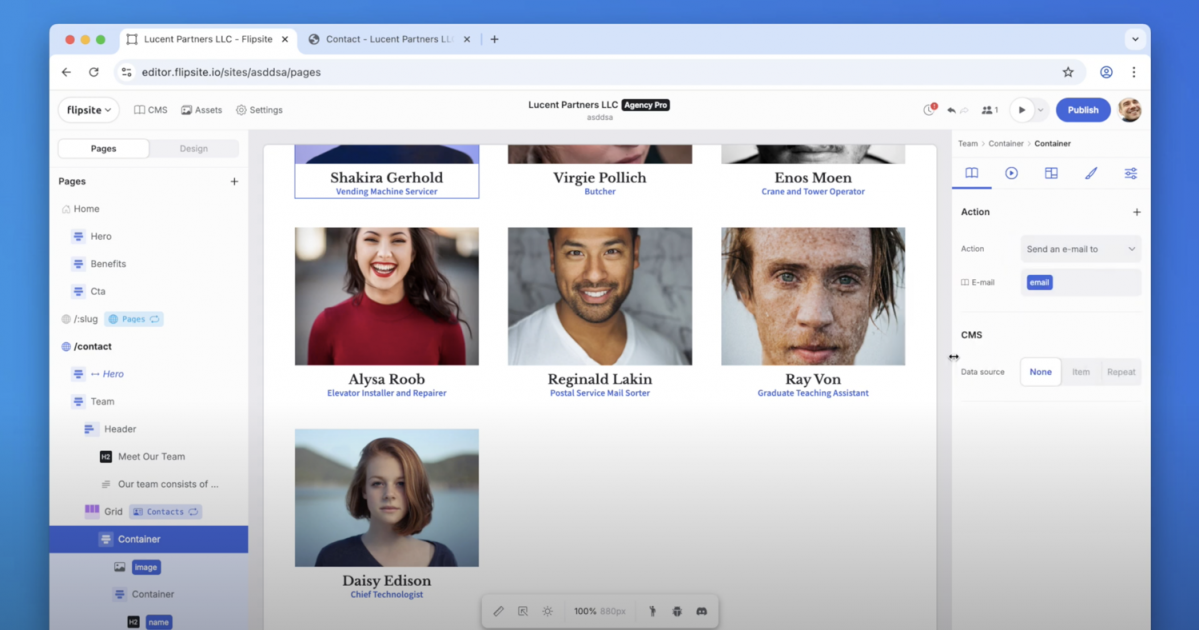Open a new browser tab
Image resolution: width=1199 pixels, height=630 pixels.
coord(494,39)
